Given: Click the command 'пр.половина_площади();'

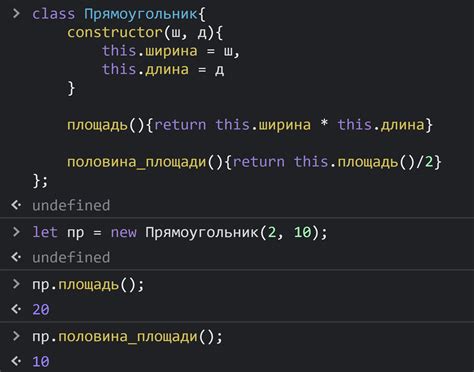Looking at the screenshot, I should pyautogui.click(x=127, y=336).
